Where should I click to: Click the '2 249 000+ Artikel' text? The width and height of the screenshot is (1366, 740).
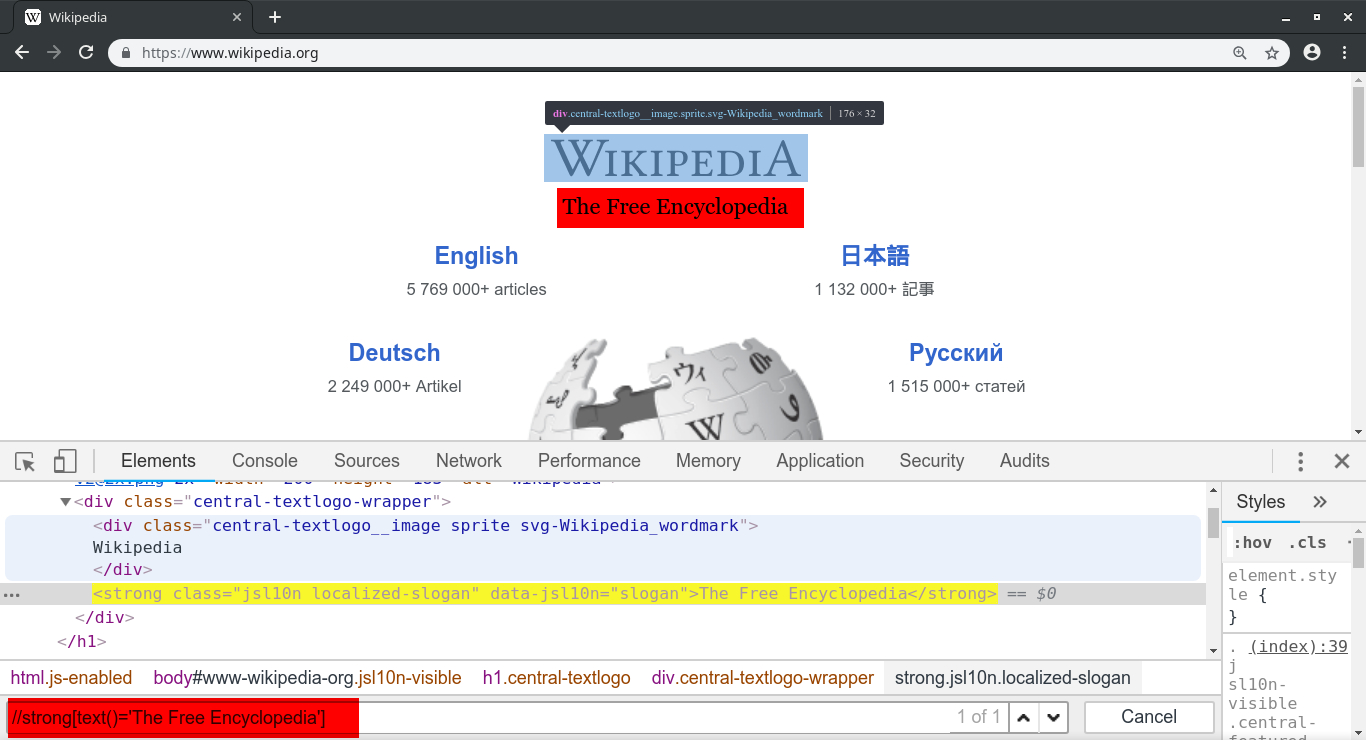394,387
